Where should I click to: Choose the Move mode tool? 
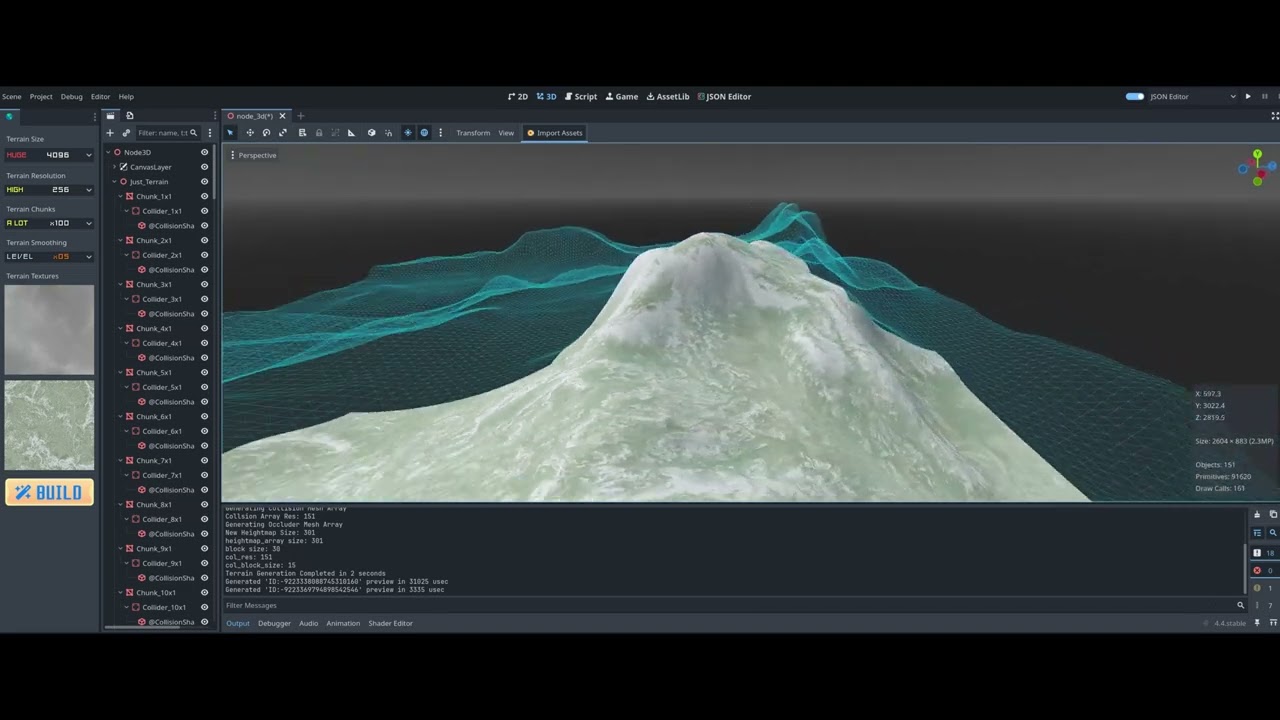tap(250, 133)
